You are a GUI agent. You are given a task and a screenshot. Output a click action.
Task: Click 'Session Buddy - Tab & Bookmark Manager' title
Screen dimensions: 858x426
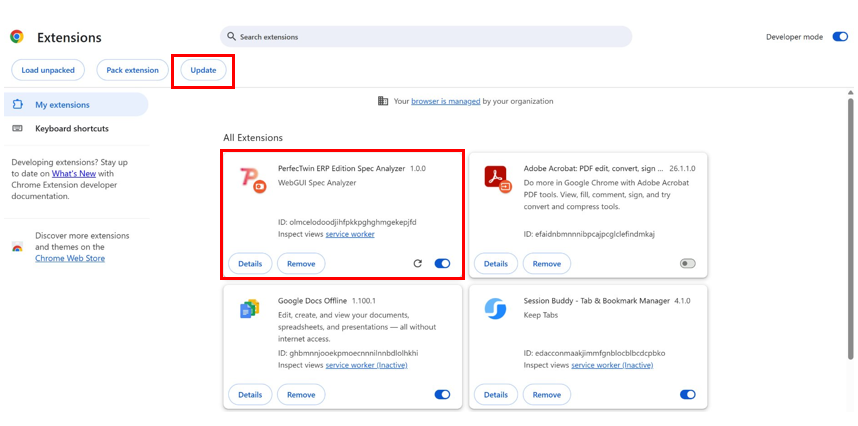[596, 301]
